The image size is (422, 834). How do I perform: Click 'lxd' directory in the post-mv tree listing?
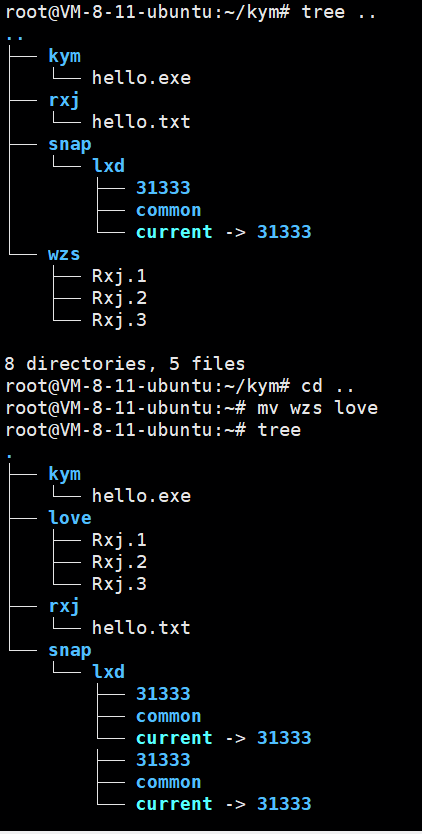point(109,672)
